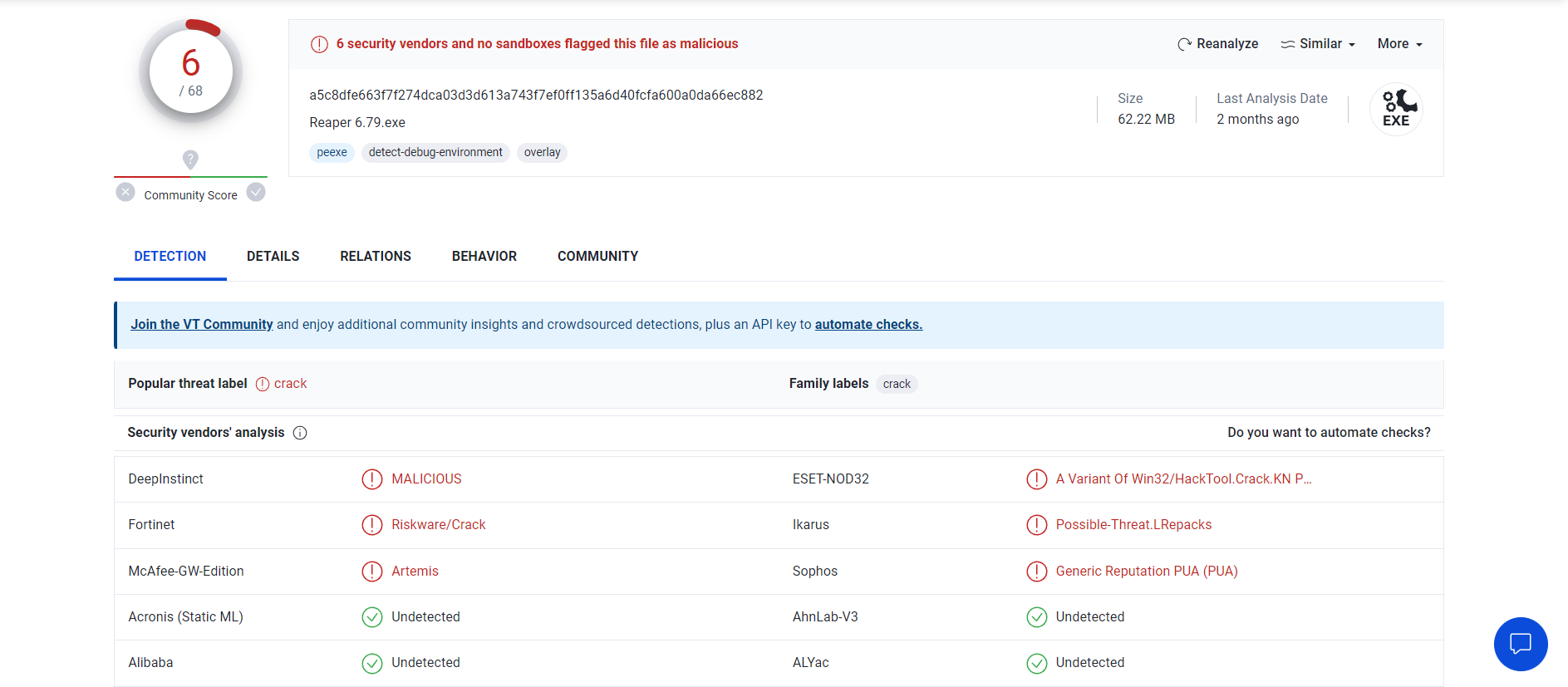The height and width of the screenshot is (687, 1568).
Task: Open the chat bubble widget
Action: click(x=1521, y=644)
